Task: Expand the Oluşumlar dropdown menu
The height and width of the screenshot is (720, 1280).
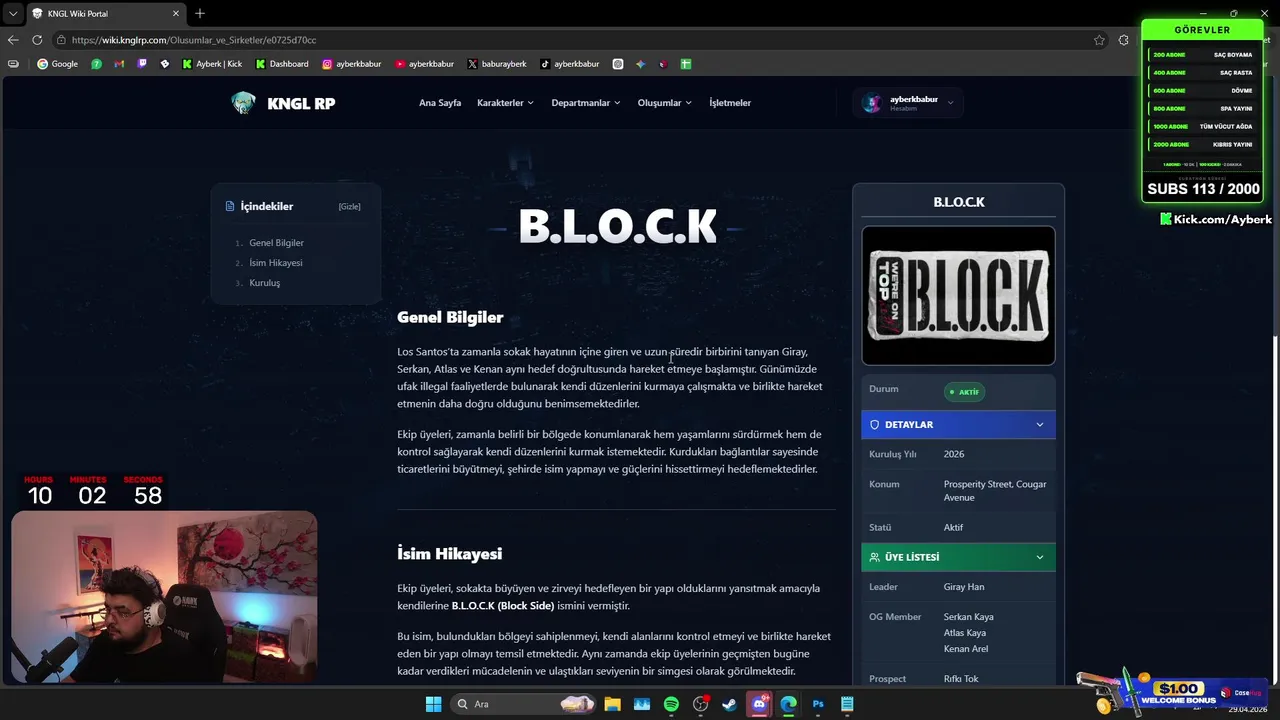Action: pyautogui.click(x=665, y=103)
